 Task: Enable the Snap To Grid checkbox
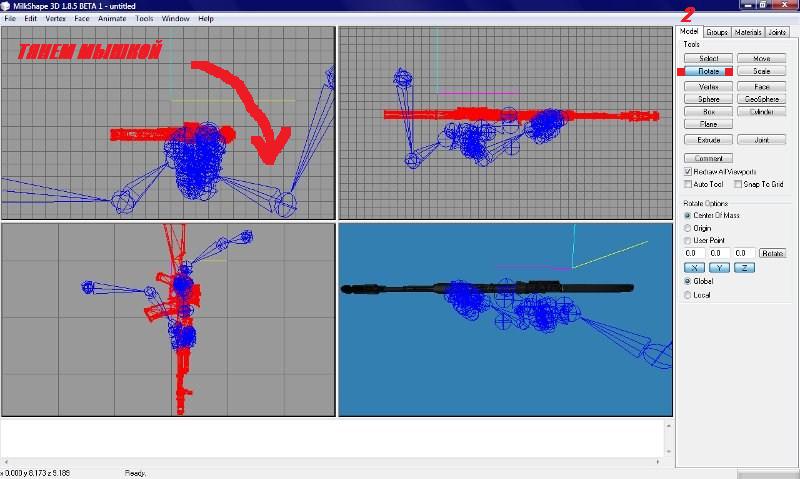[738, 184]
